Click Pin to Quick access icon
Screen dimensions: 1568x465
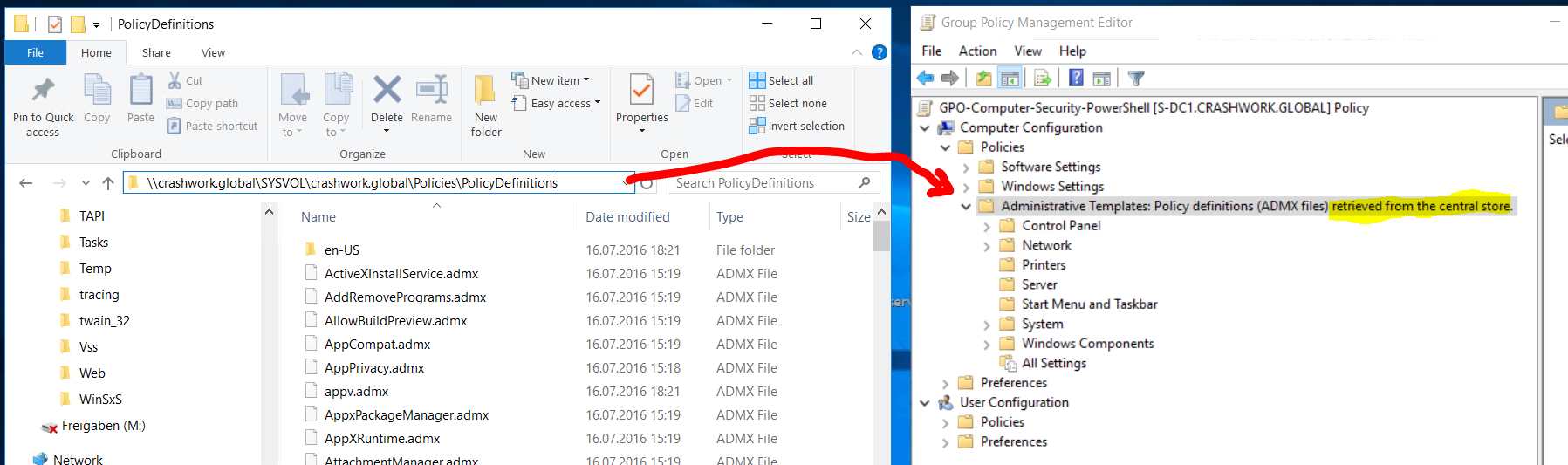pyautogui.click(x=43, y=90)
